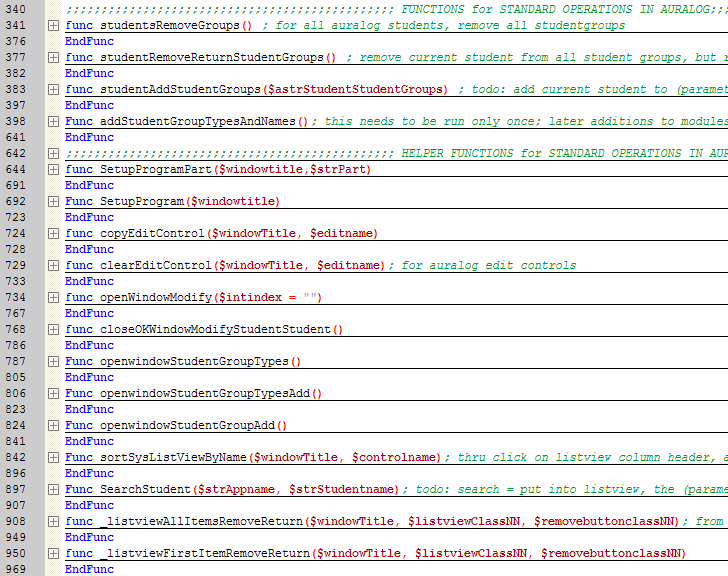
Task: Expand the clearEditControl function fold
Action: (53, 265)
